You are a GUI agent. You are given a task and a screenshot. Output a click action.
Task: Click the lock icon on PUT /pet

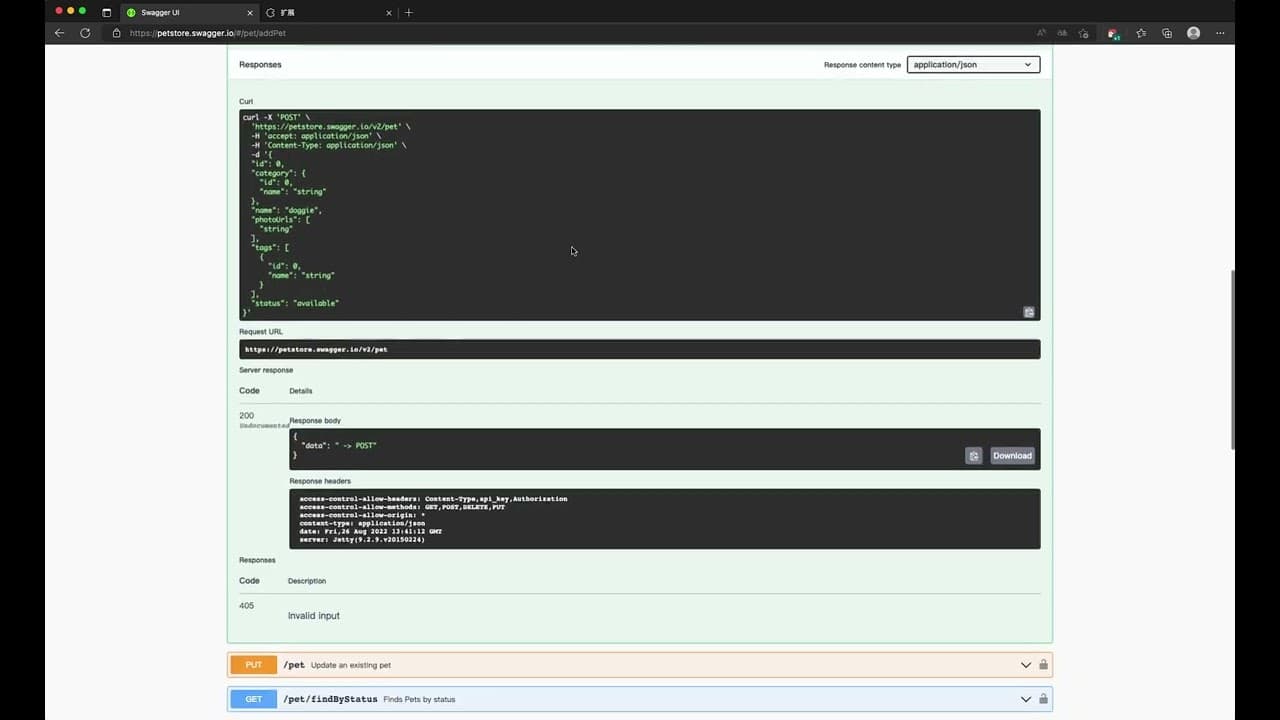(x=1043, y=665)
